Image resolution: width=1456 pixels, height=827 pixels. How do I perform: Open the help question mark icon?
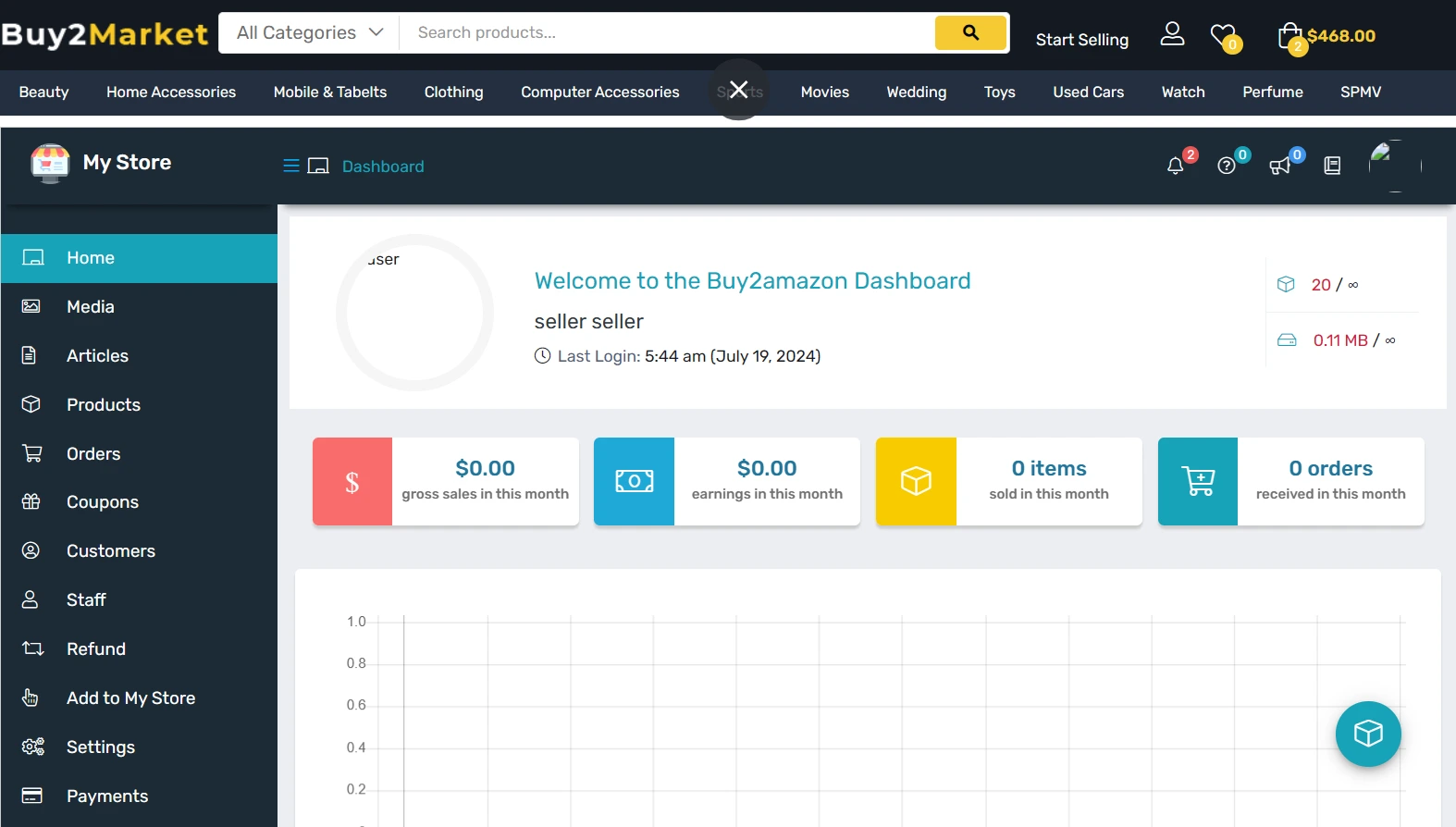coord(1227,166)
